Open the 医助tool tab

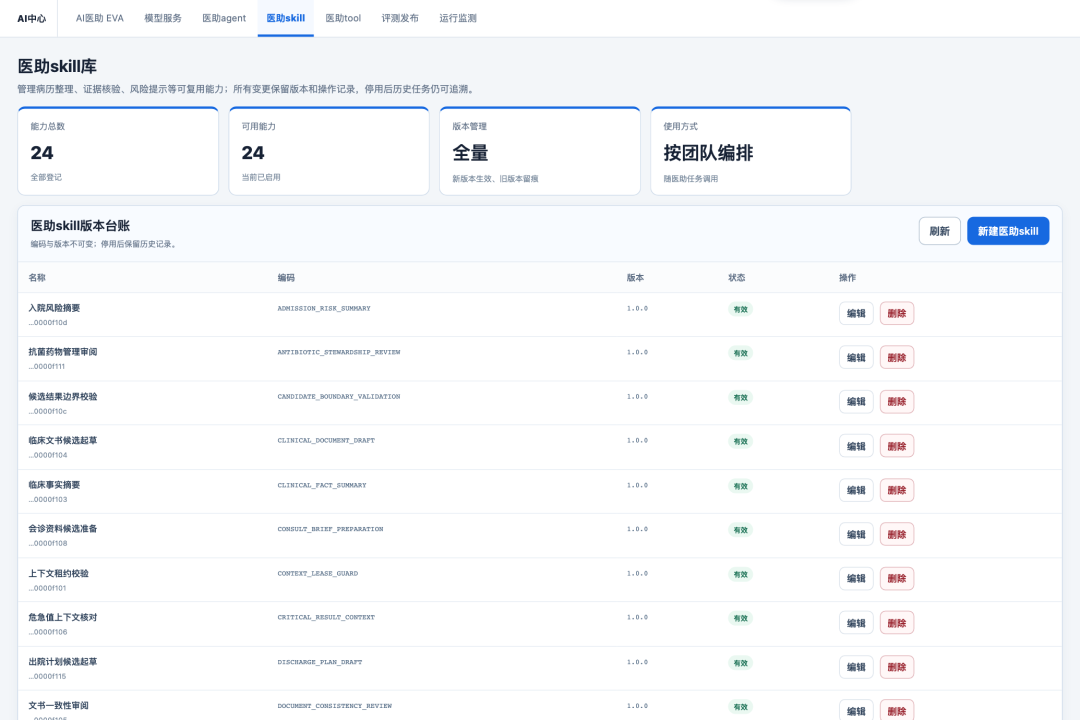pyautogui.click(x=343, y=18)
